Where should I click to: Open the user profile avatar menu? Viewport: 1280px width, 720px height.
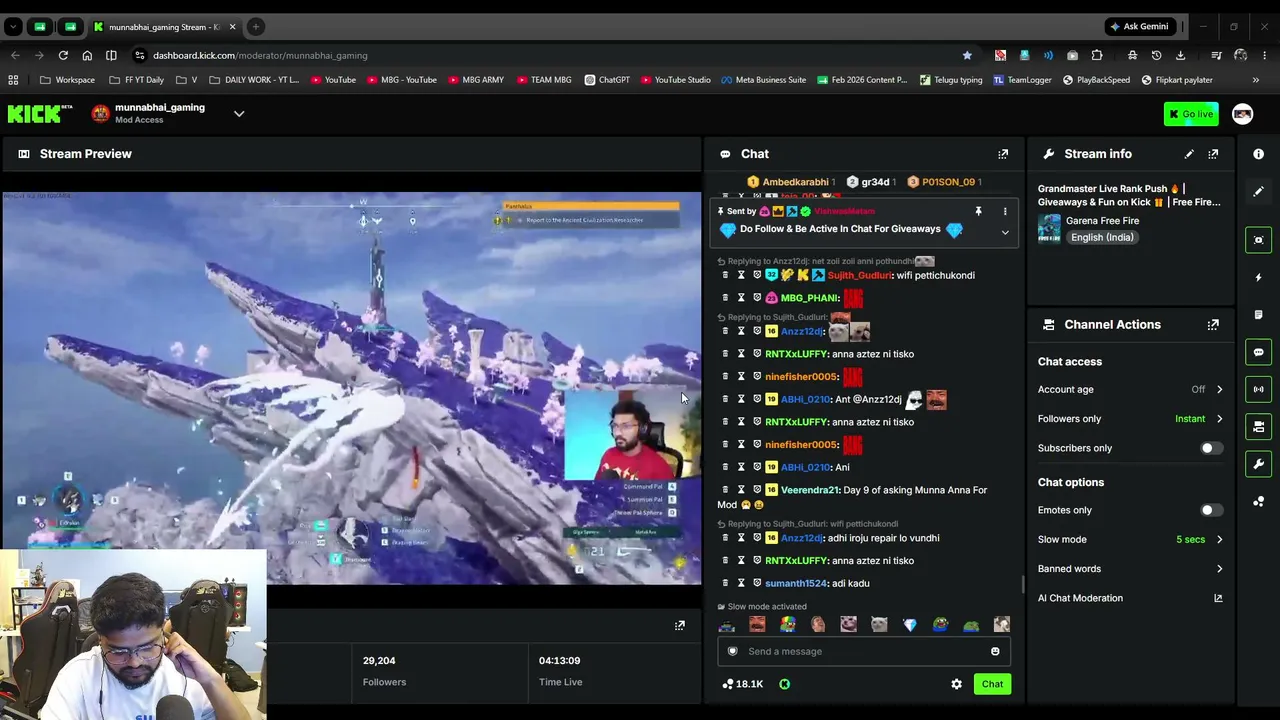point(1243,114)
